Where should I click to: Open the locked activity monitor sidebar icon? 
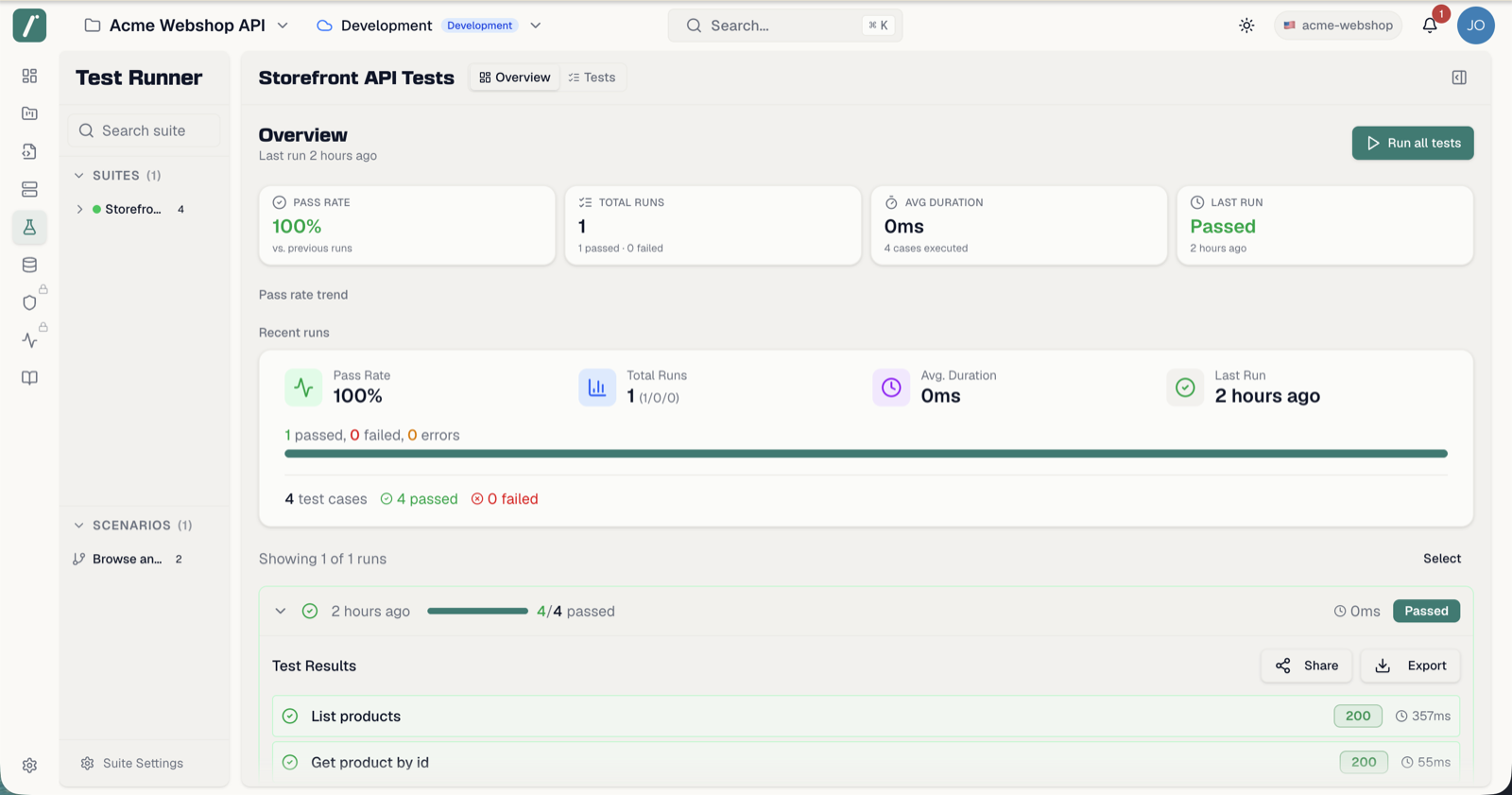[29, 340]
